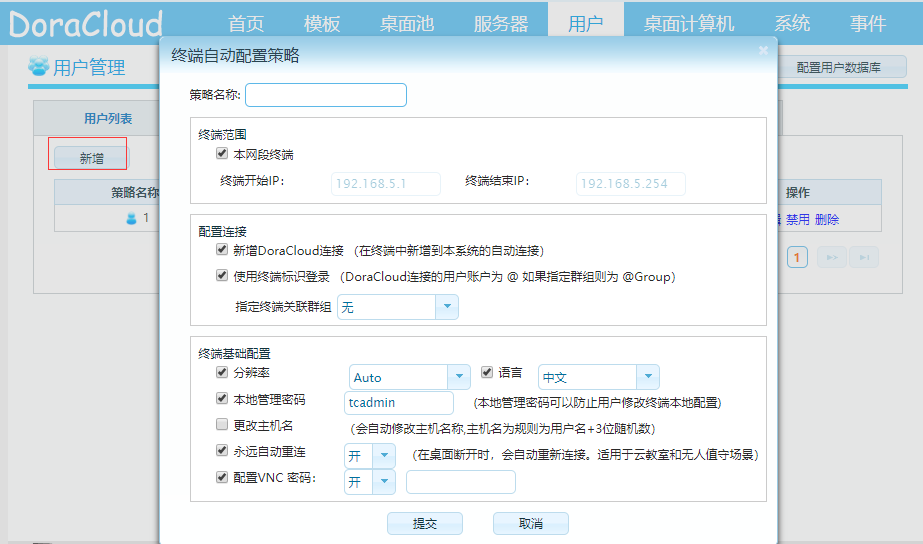Click the user management group icon
923x544 pixels.
(x=39, y=66)
